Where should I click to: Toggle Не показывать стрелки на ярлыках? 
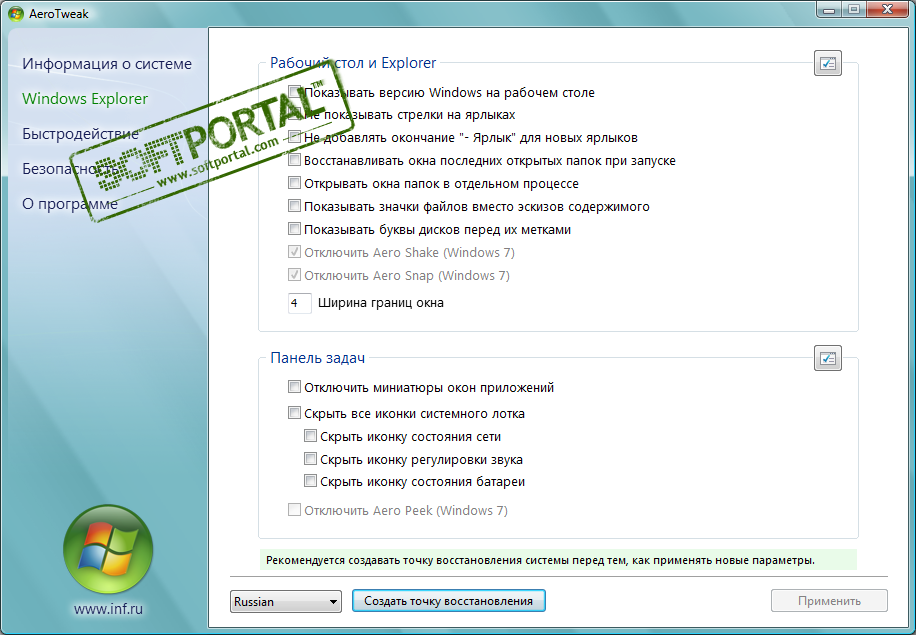pyautogui.click(x=294, y=114)
